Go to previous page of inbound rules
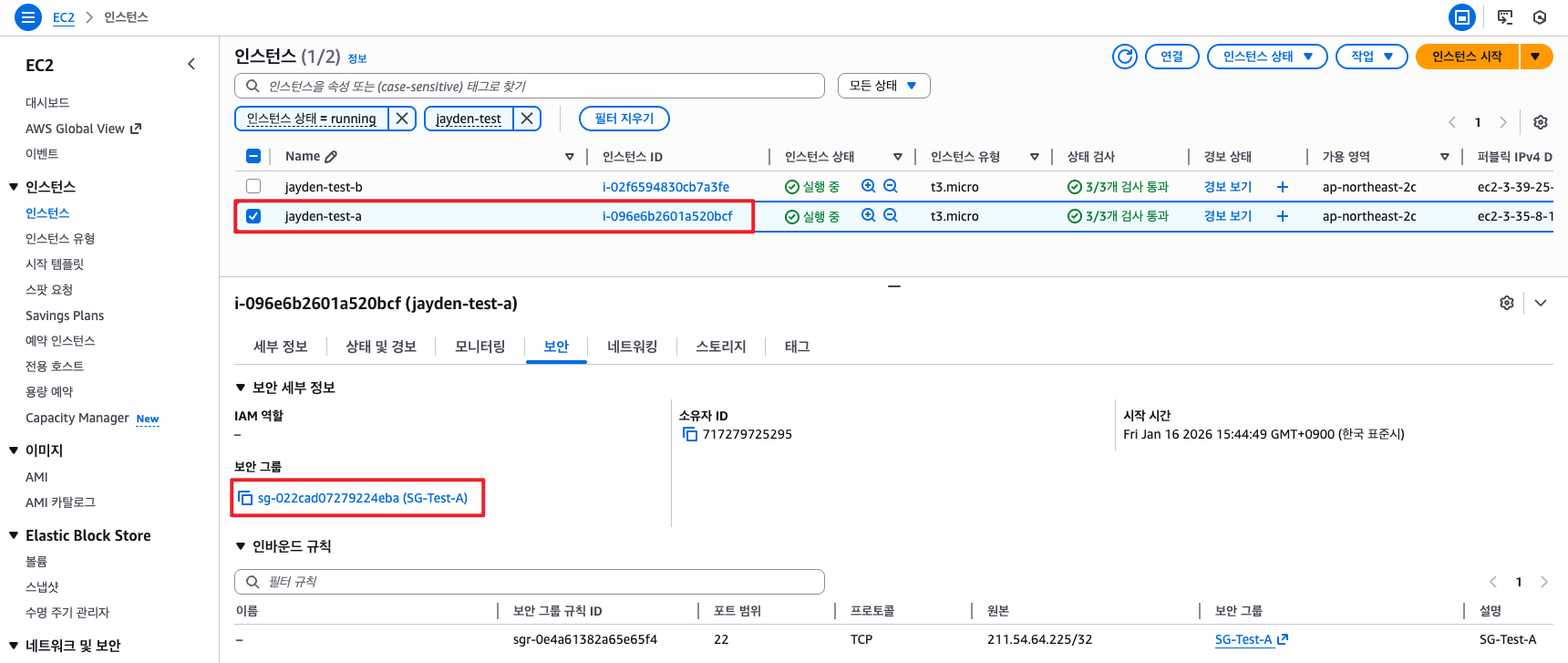1568x663 pixels. point(1493,582)
